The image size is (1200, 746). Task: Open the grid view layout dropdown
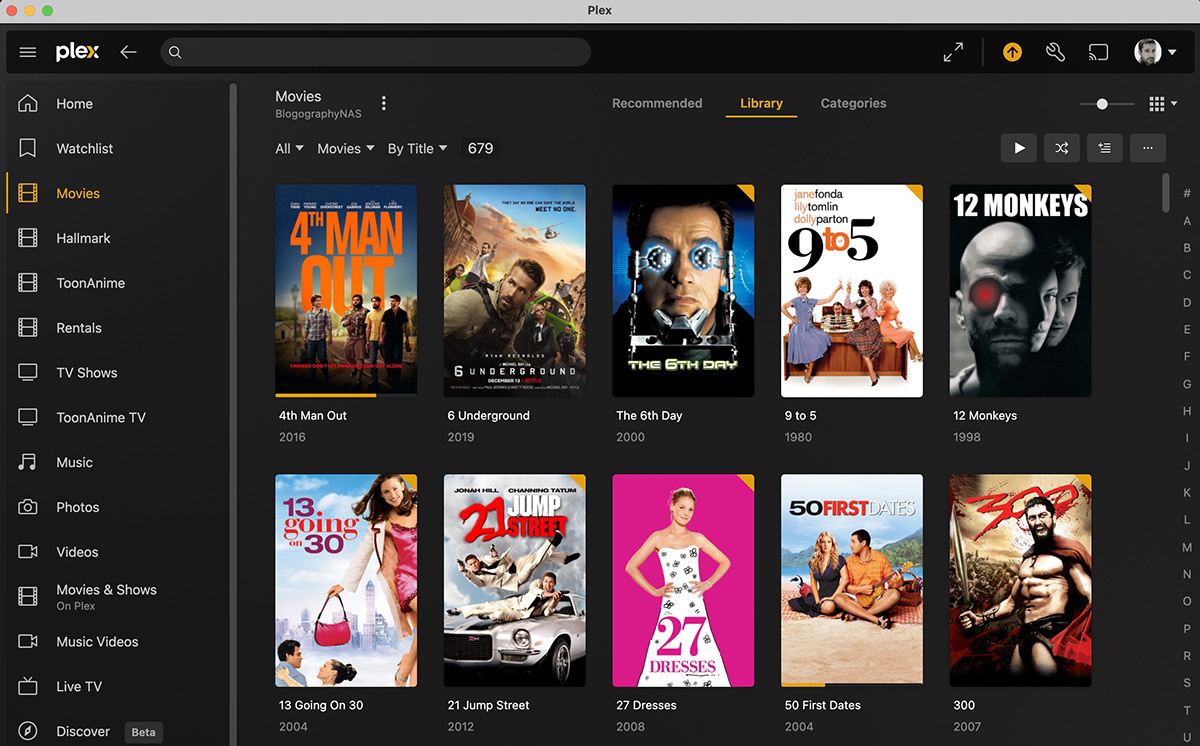[x=1163, y=104]
